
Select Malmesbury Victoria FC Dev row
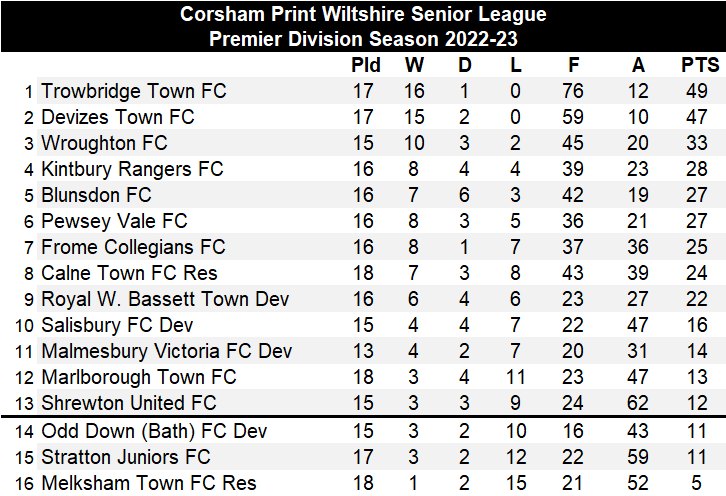(x=363, y=351)
